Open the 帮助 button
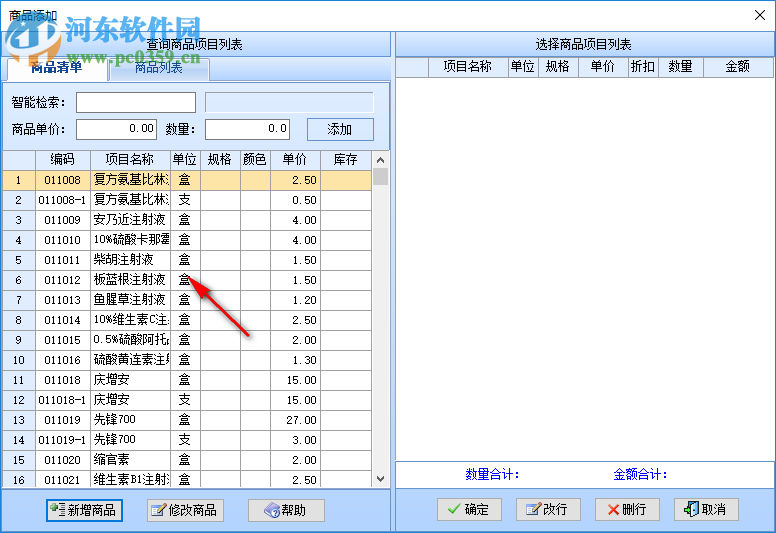 click(x=286, y=510)
